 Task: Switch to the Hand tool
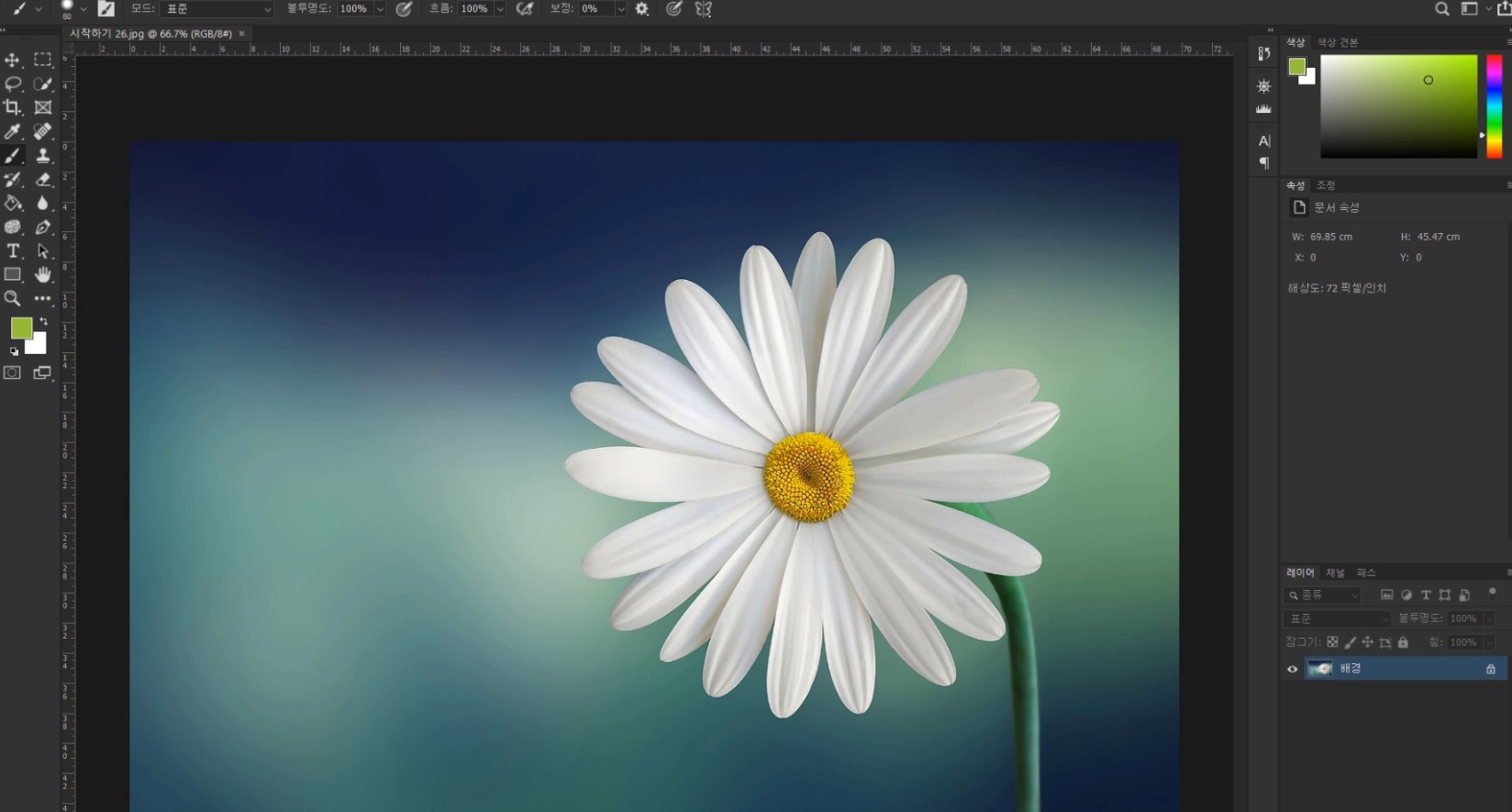tap(42, 274)
